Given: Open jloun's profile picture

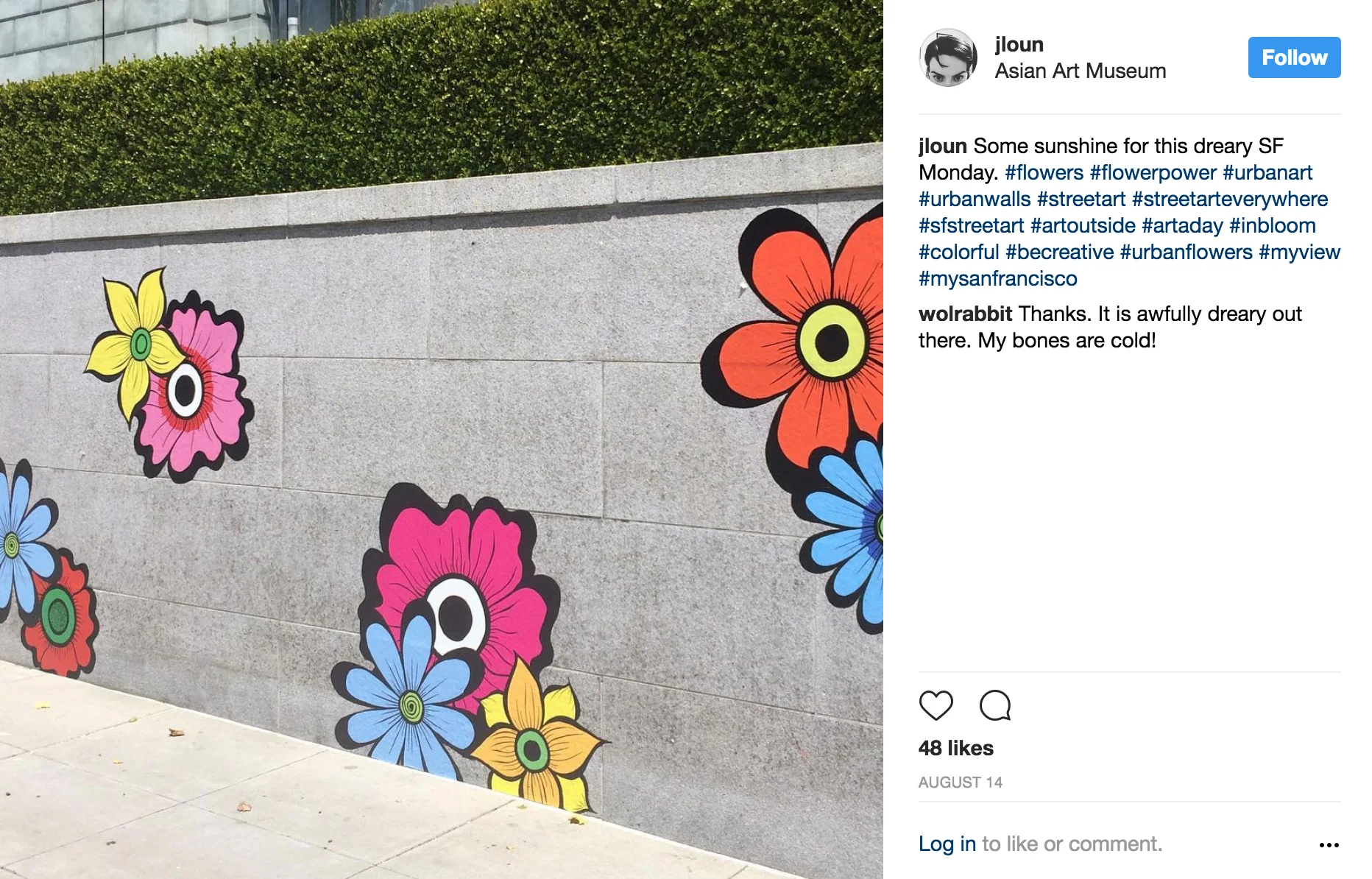Looking at the screenshot, I should coord(948,57).
